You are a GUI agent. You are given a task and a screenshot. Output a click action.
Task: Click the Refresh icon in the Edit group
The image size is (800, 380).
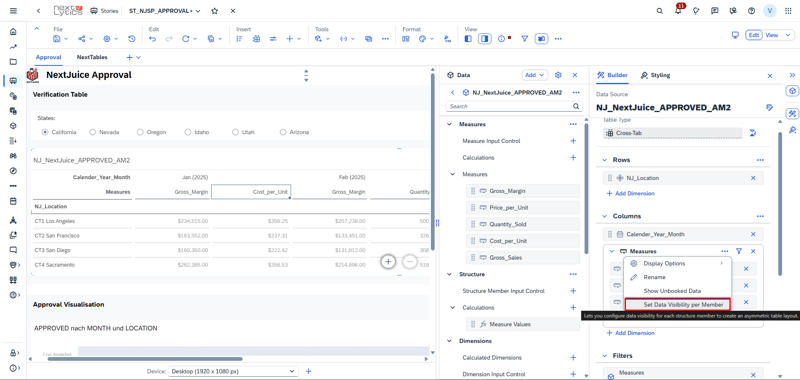pos(186,39)
